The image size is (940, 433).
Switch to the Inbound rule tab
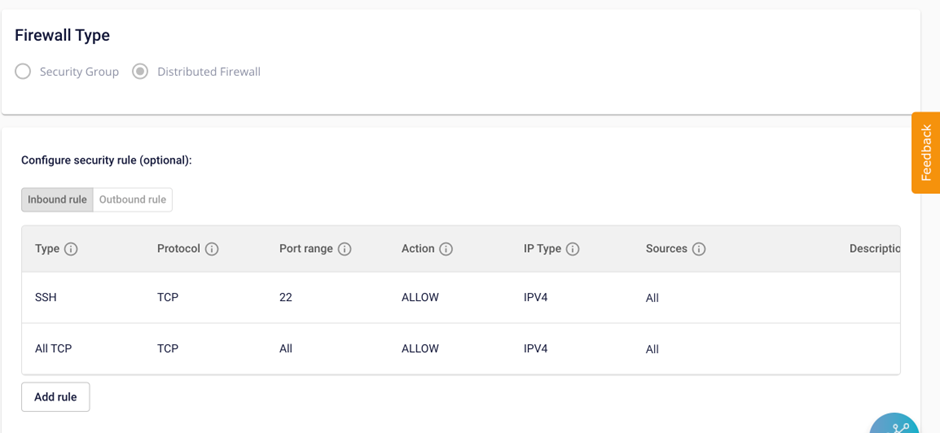57,200
